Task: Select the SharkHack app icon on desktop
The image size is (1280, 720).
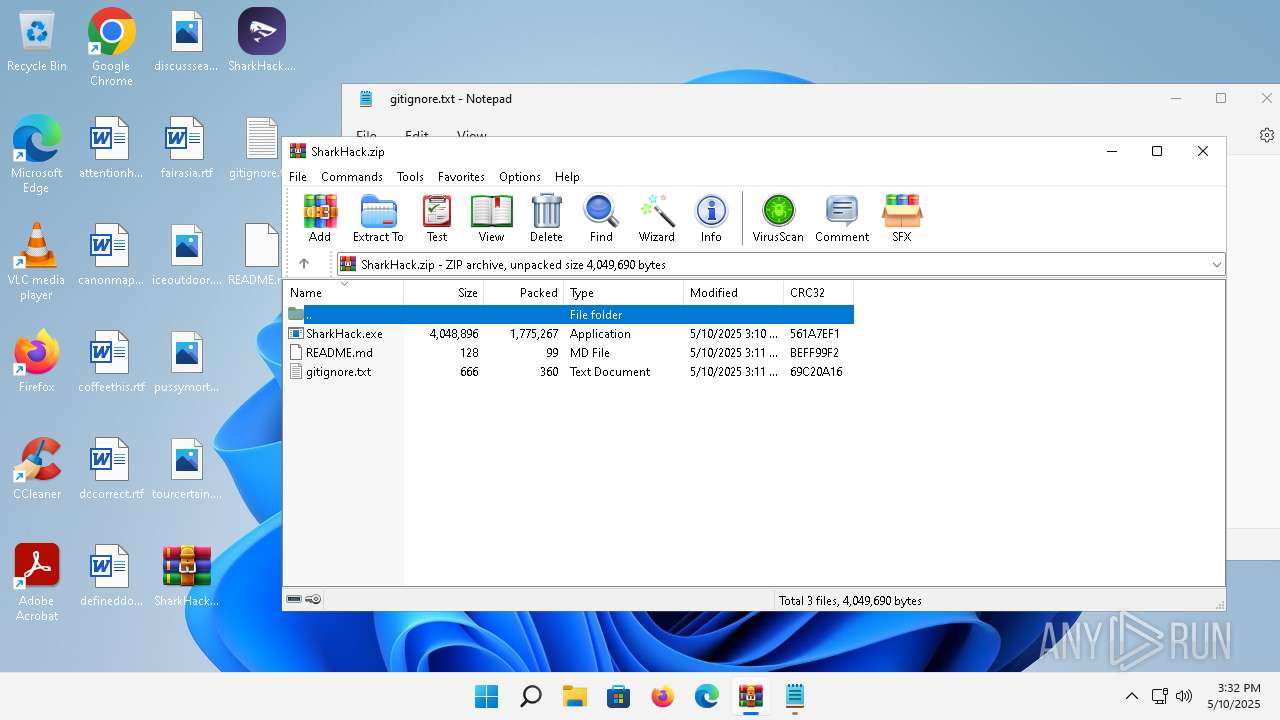Action: 262,42
